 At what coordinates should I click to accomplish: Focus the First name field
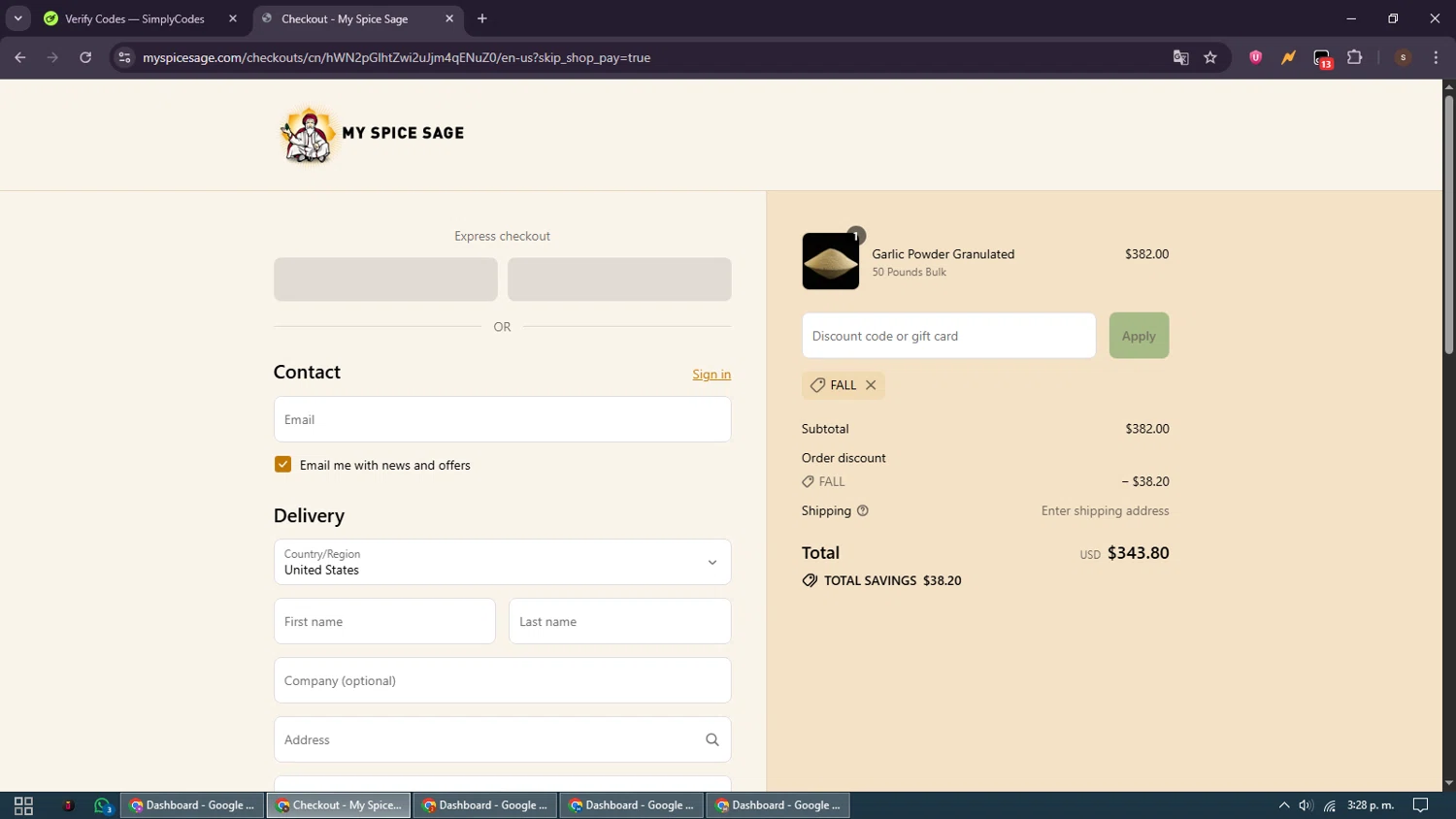[x=384, y=621]
